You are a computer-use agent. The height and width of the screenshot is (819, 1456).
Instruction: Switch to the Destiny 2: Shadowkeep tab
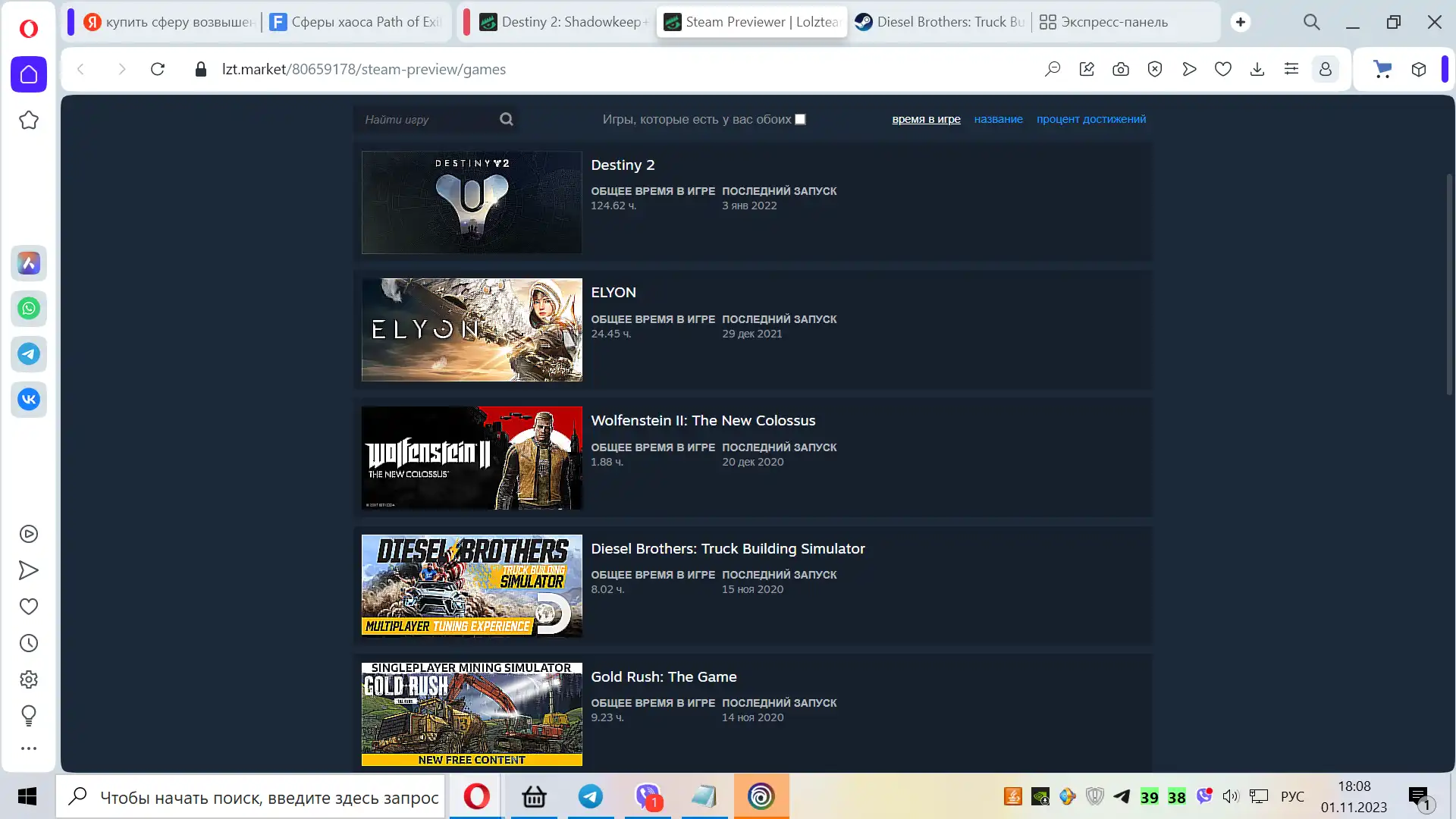pos(564,22)
